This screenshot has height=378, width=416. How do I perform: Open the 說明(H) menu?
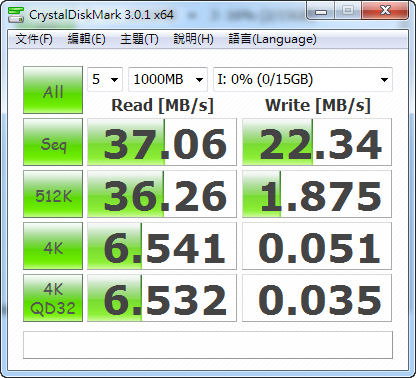[194, 39]
